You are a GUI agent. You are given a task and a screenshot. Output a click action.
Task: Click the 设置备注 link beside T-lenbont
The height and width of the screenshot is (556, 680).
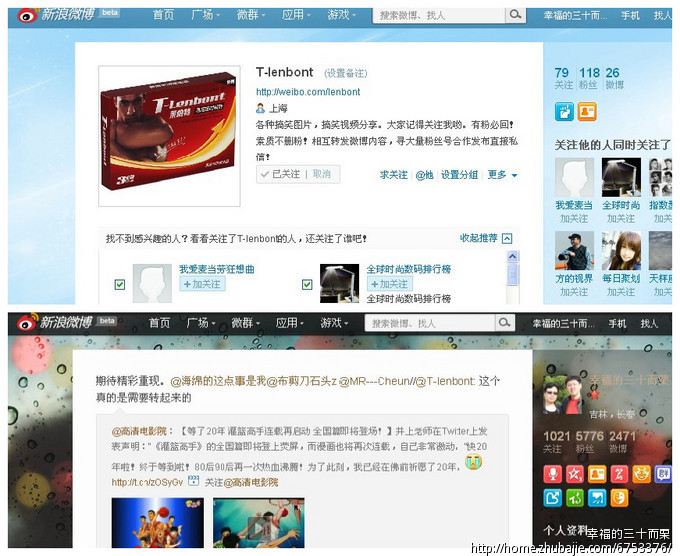[345, 74]
